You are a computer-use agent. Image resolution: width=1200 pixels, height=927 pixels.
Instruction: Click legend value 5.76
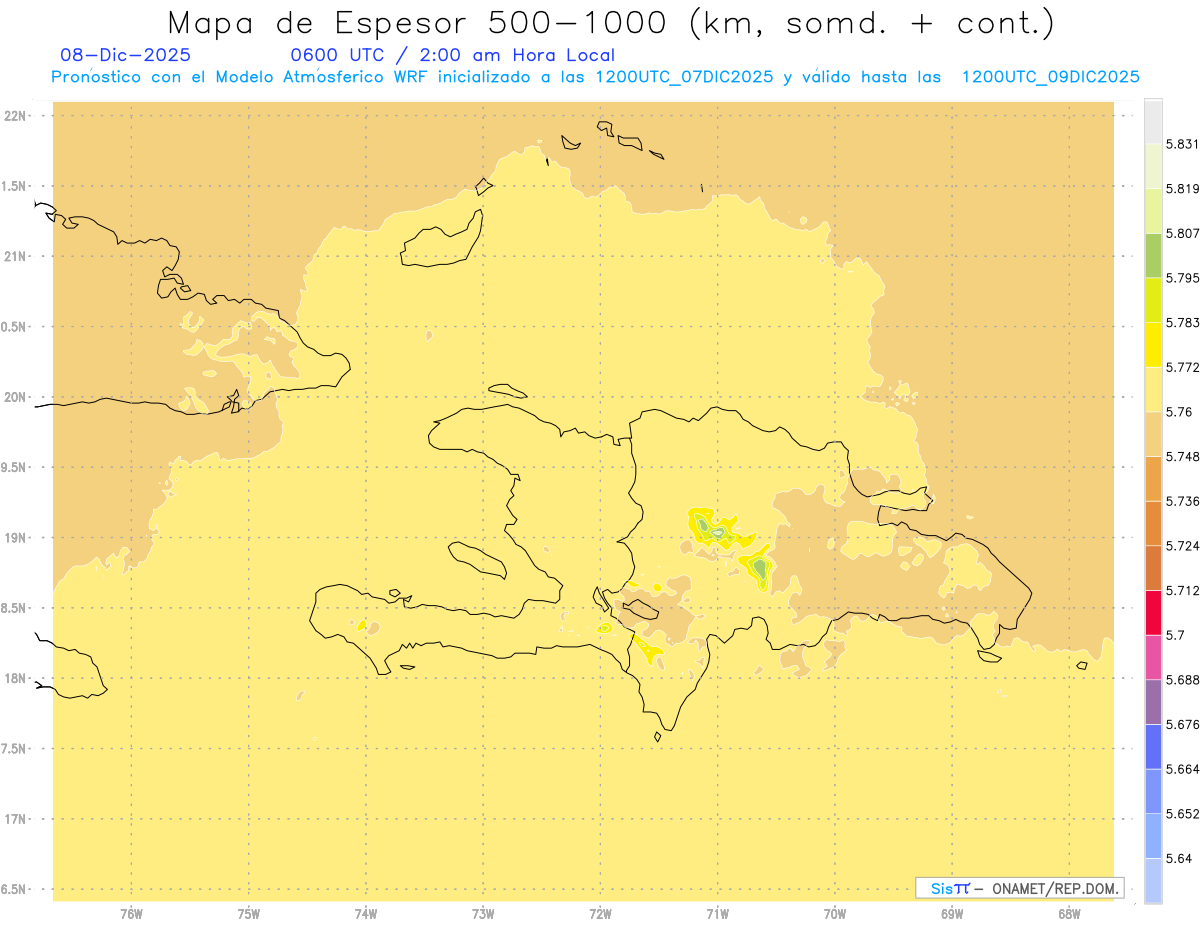coord(1179,412)
